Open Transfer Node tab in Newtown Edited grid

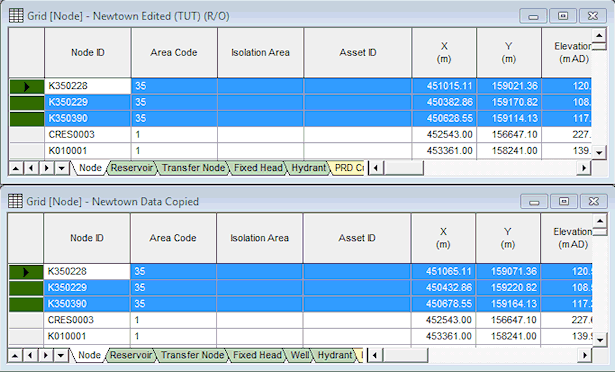point(193,168)
